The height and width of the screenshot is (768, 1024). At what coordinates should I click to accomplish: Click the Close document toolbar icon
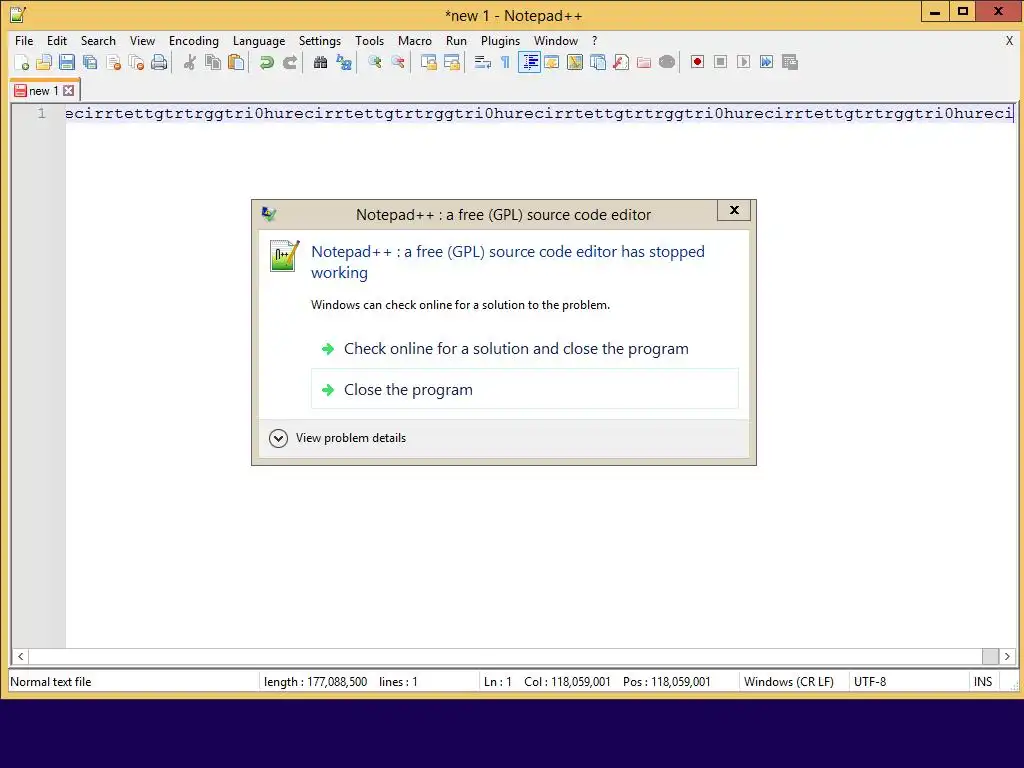click(114, 62)
